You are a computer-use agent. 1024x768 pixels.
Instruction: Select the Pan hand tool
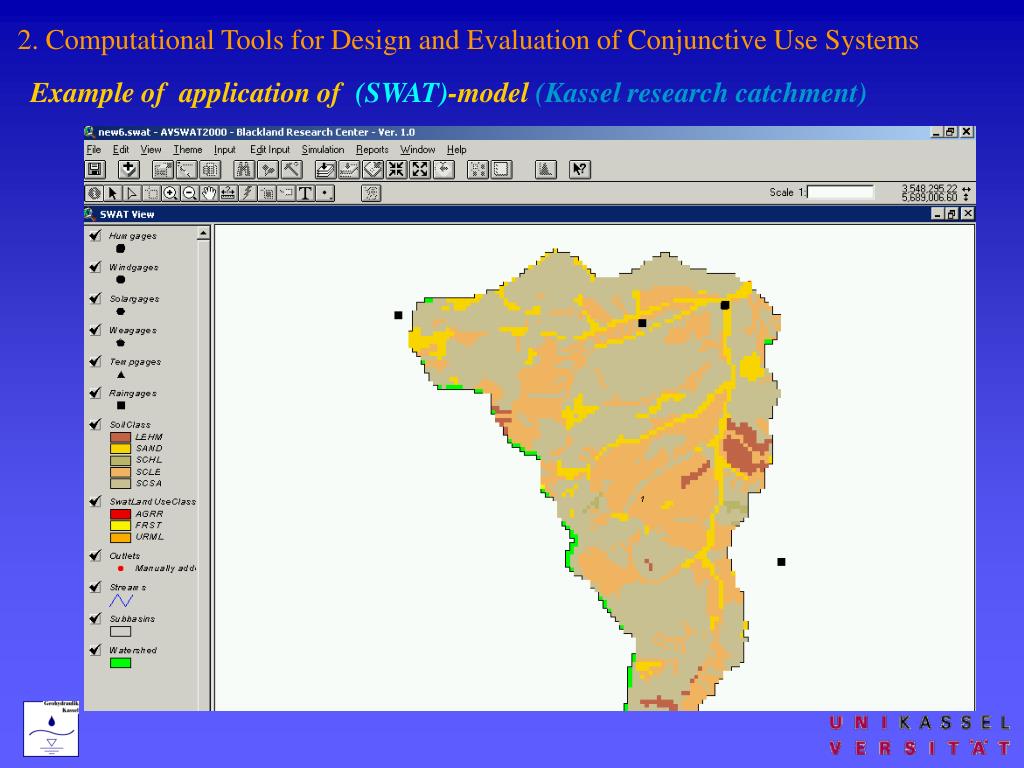(x=209, y=193)
